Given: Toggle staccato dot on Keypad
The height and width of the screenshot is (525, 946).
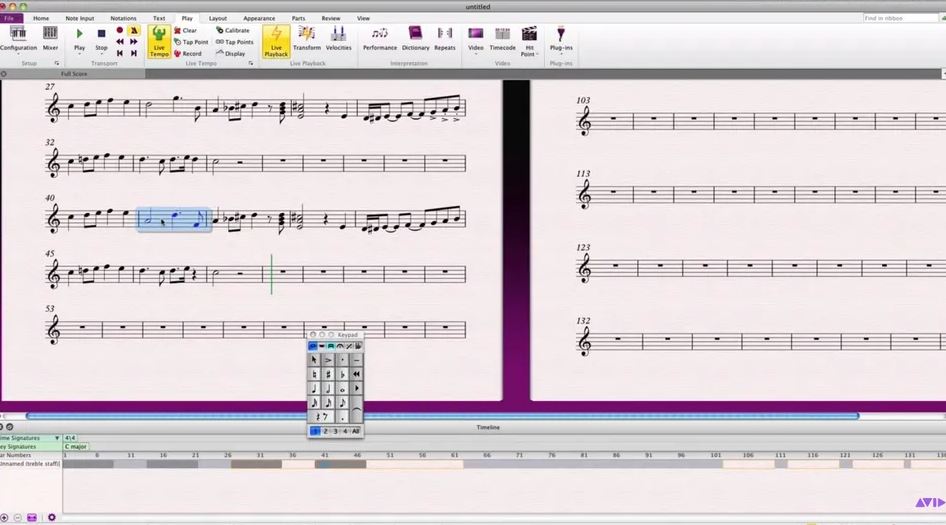Looking at the screenshot, I should pyautogui.click(x=342, y=360).
